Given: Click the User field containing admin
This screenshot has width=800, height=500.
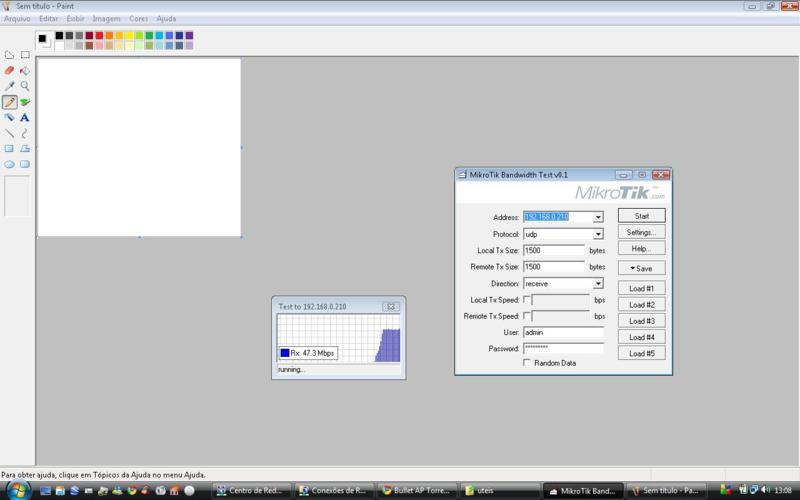Looking at the screenshot, I should 563,332.
